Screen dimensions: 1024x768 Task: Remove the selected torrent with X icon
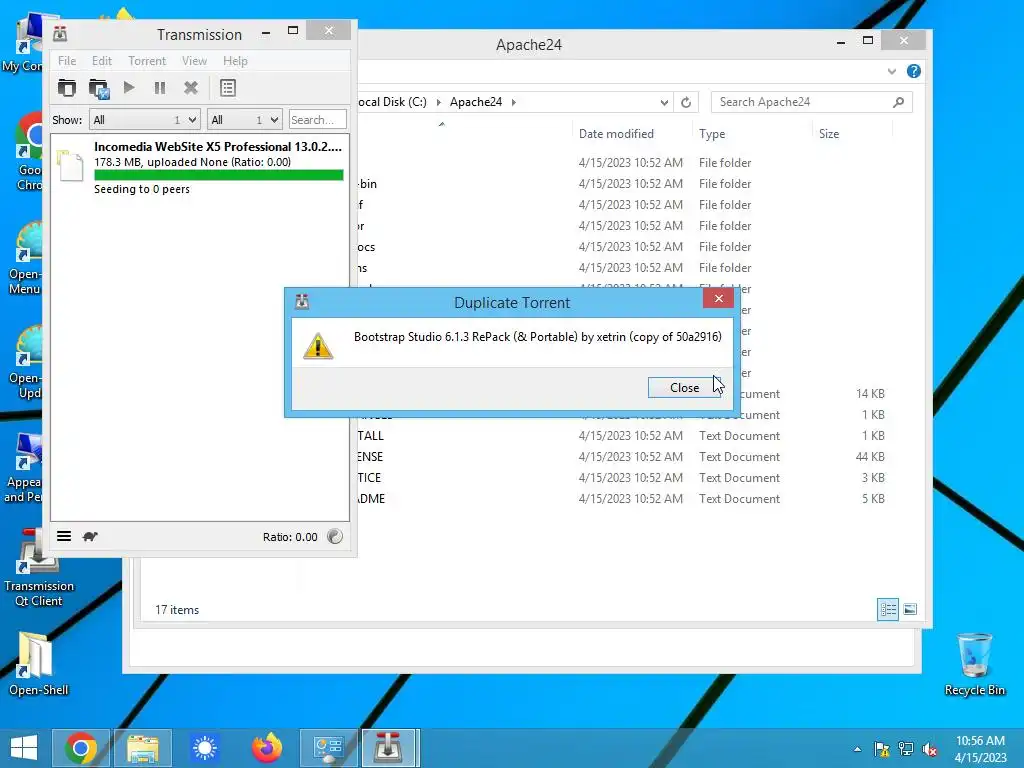pyautogui.click(x=191, y=88)
